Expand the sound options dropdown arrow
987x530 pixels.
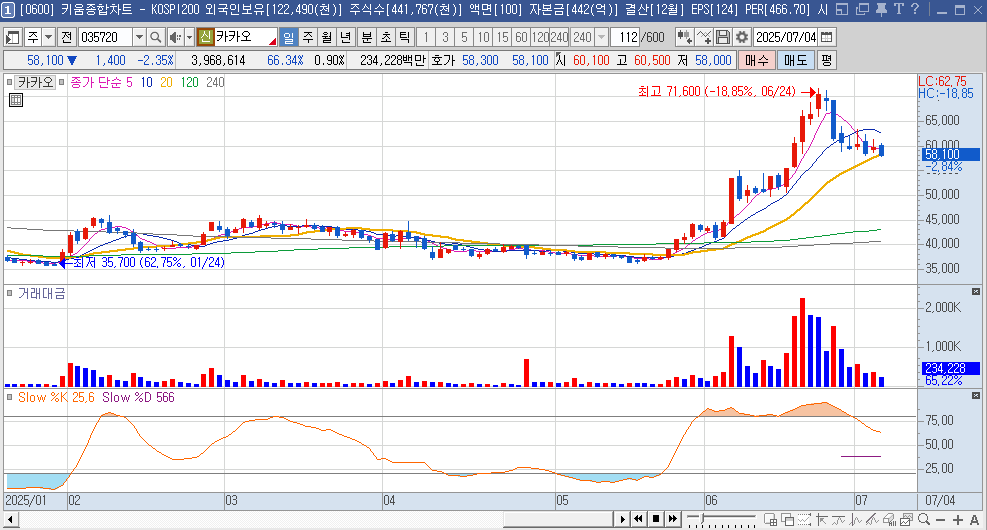tap(189, 37)
